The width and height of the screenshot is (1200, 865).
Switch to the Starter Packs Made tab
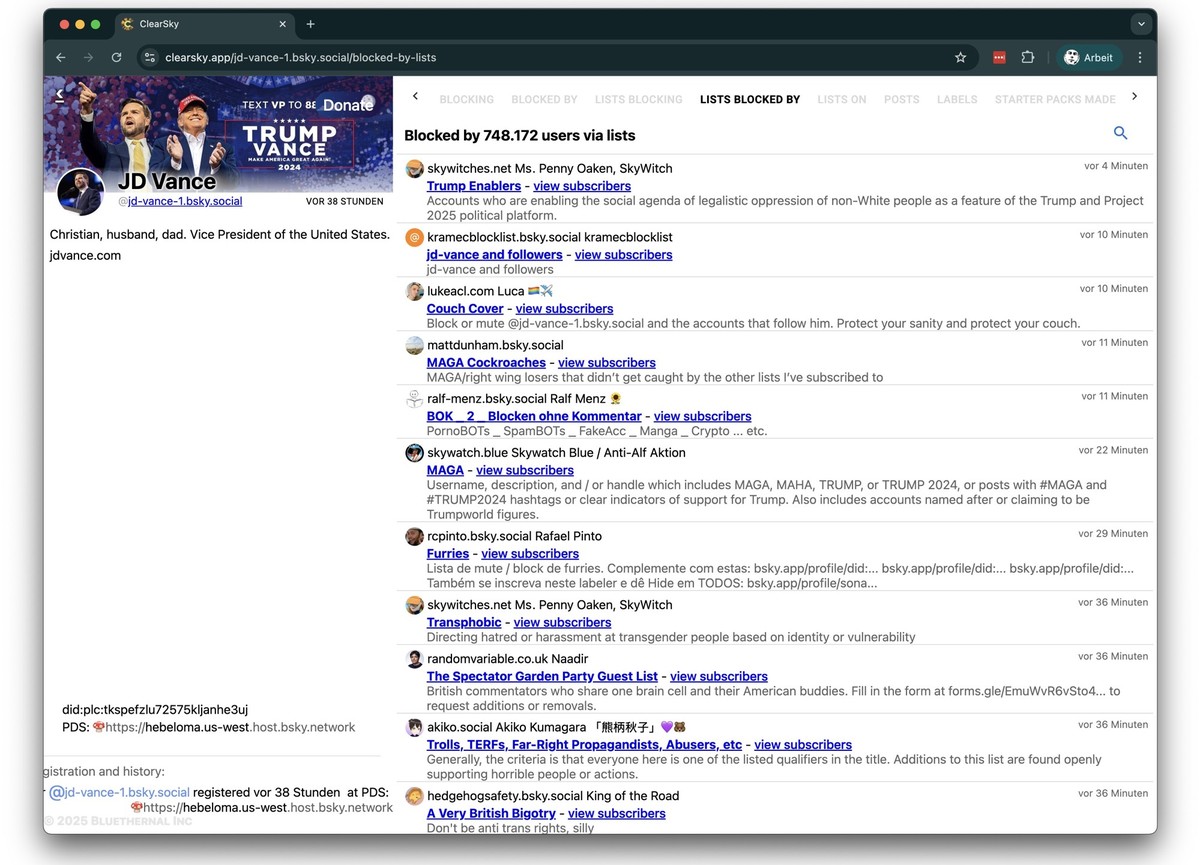1055,100
